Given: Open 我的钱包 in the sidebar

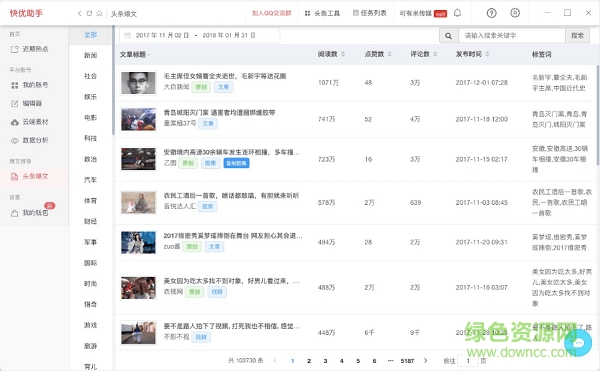Looking at the screenshot, I should pyautogui.click(x=30, y=213).
